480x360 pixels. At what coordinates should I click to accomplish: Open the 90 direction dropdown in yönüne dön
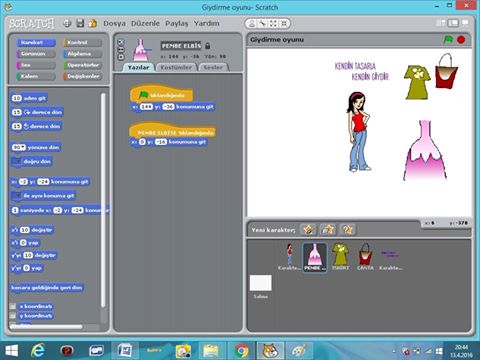19,147
